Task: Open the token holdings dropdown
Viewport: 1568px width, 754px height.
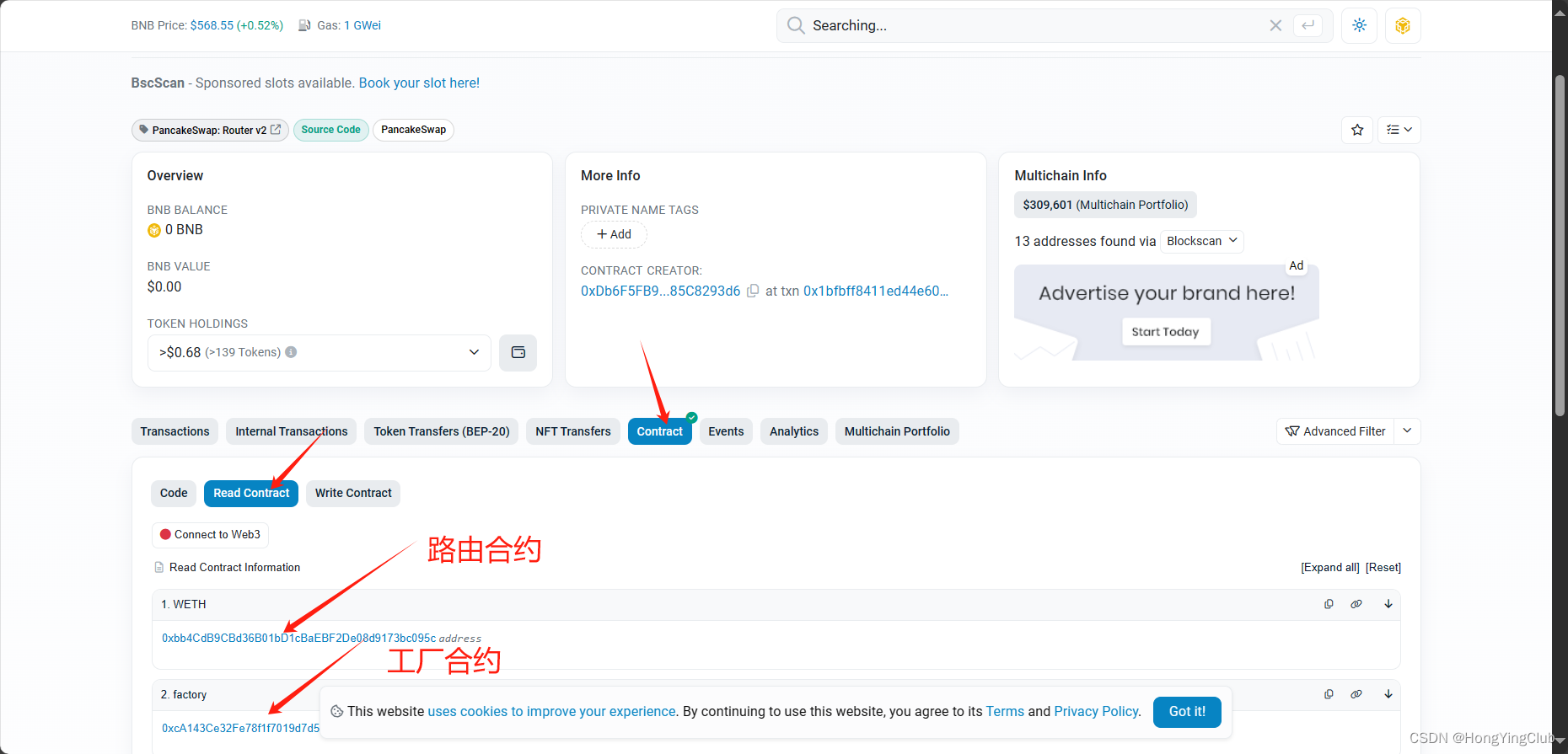Action: tap(320, 352)
